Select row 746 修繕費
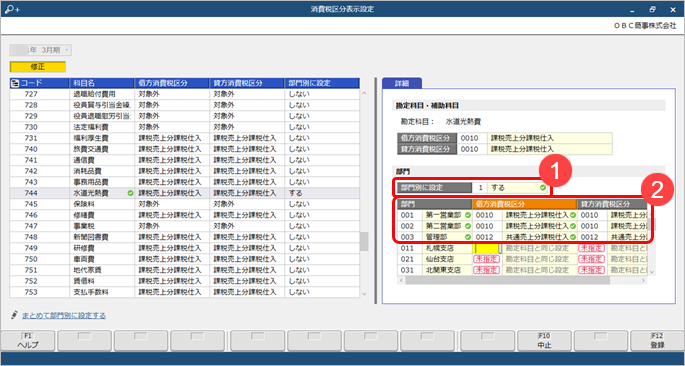Viewport: 685px width, 366px height. (x=184, y=215)
